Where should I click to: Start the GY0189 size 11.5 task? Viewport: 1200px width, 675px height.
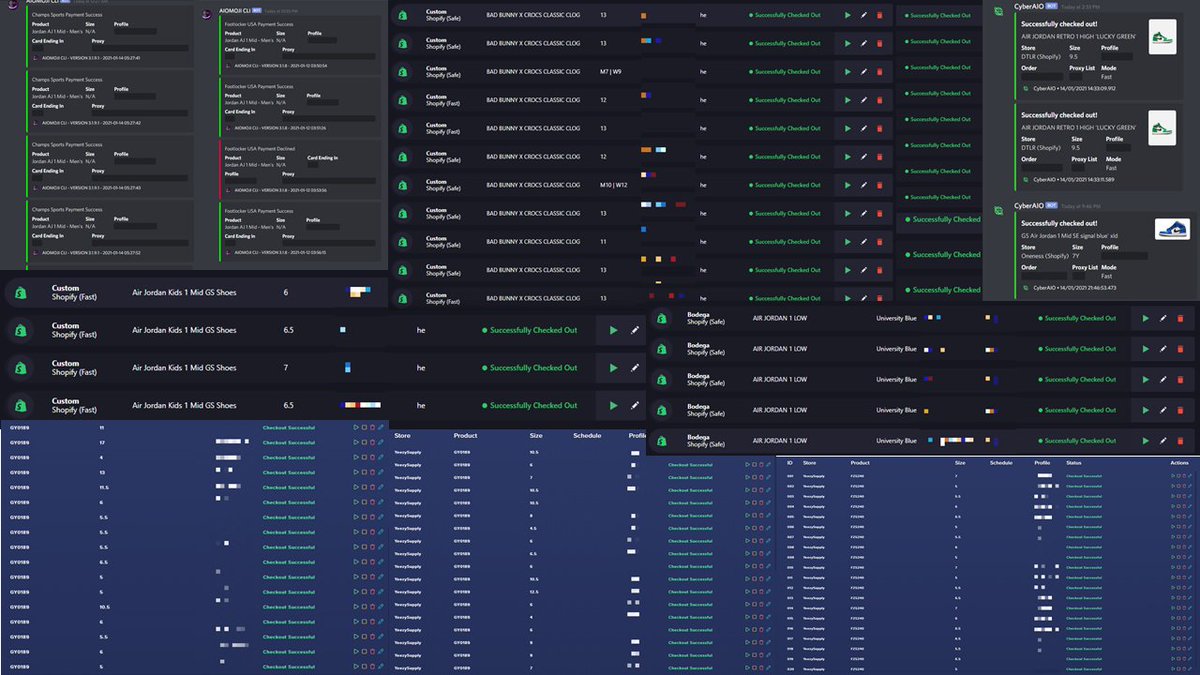[x=356, y=487]
